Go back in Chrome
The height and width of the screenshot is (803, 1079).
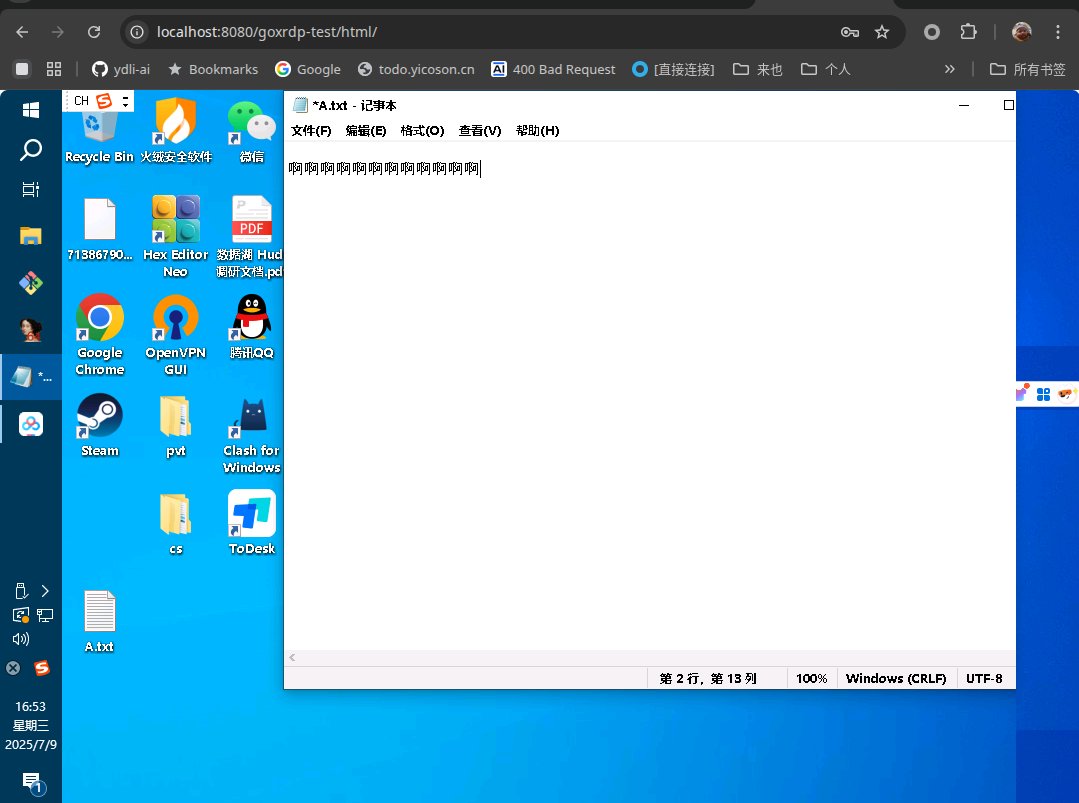(x=22, y=32)
